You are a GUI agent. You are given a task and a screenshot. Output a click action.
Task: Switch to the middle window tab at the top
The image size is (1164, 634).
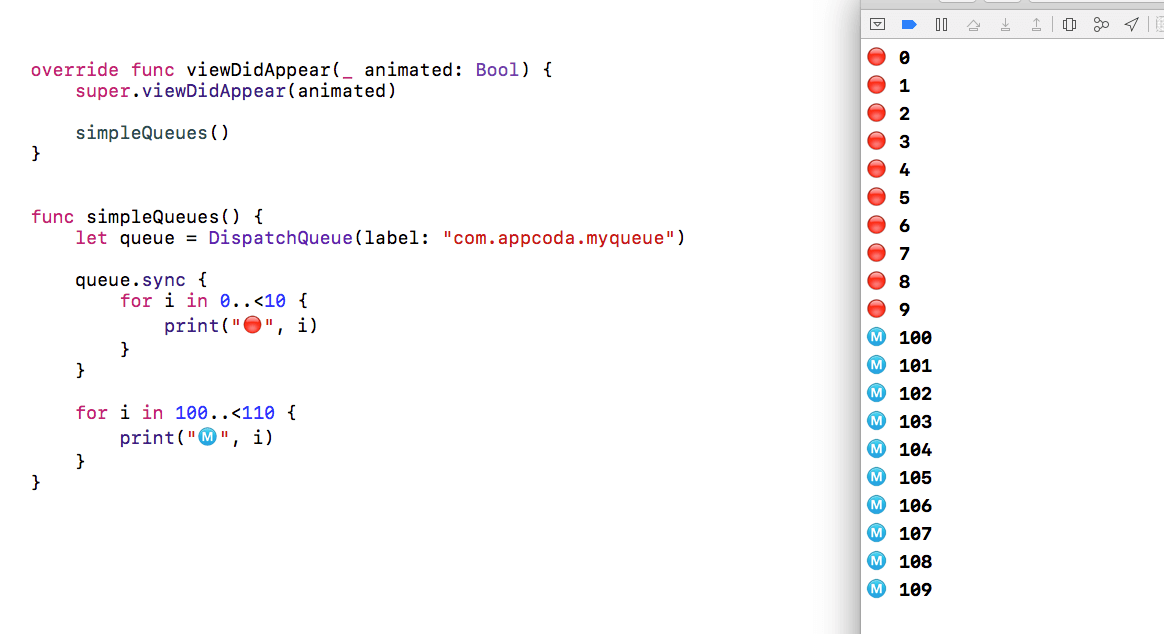pyautogui.click(x=1001, y=3)
